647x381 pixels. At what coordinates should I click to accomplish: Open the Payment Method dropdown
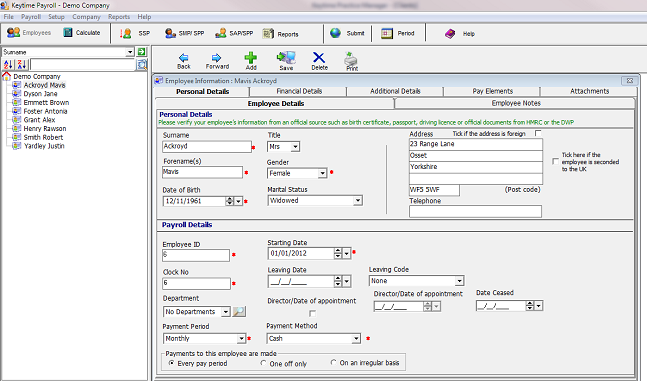(x=356, y=338)
